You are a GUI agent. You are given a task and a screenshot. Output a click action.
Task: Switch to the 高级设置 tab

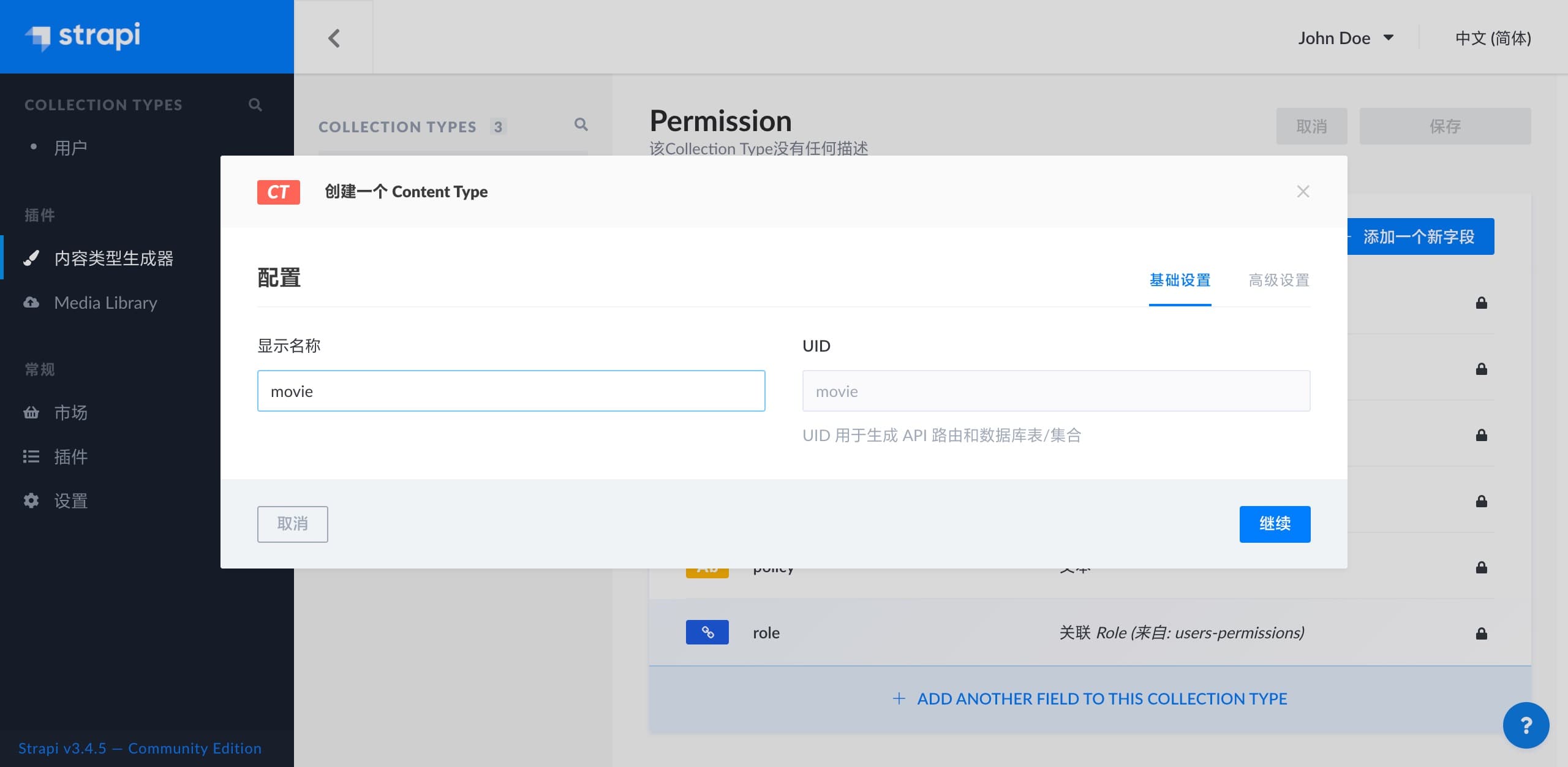click(1279, 281)
